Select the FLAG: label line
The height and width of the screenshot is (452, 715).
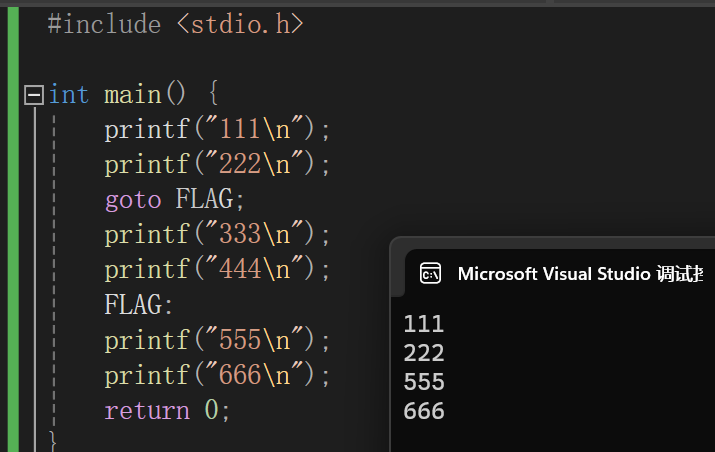click(x=139, y=304)
